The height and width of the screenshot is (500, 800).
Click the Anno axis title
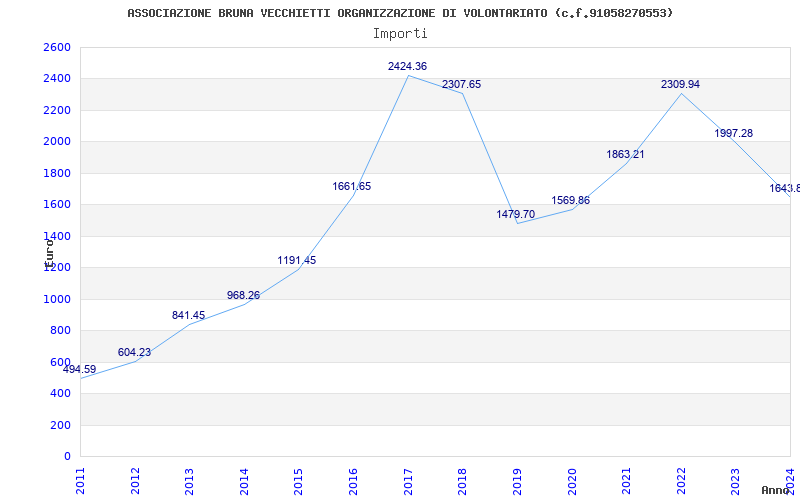tap(776, 490)
